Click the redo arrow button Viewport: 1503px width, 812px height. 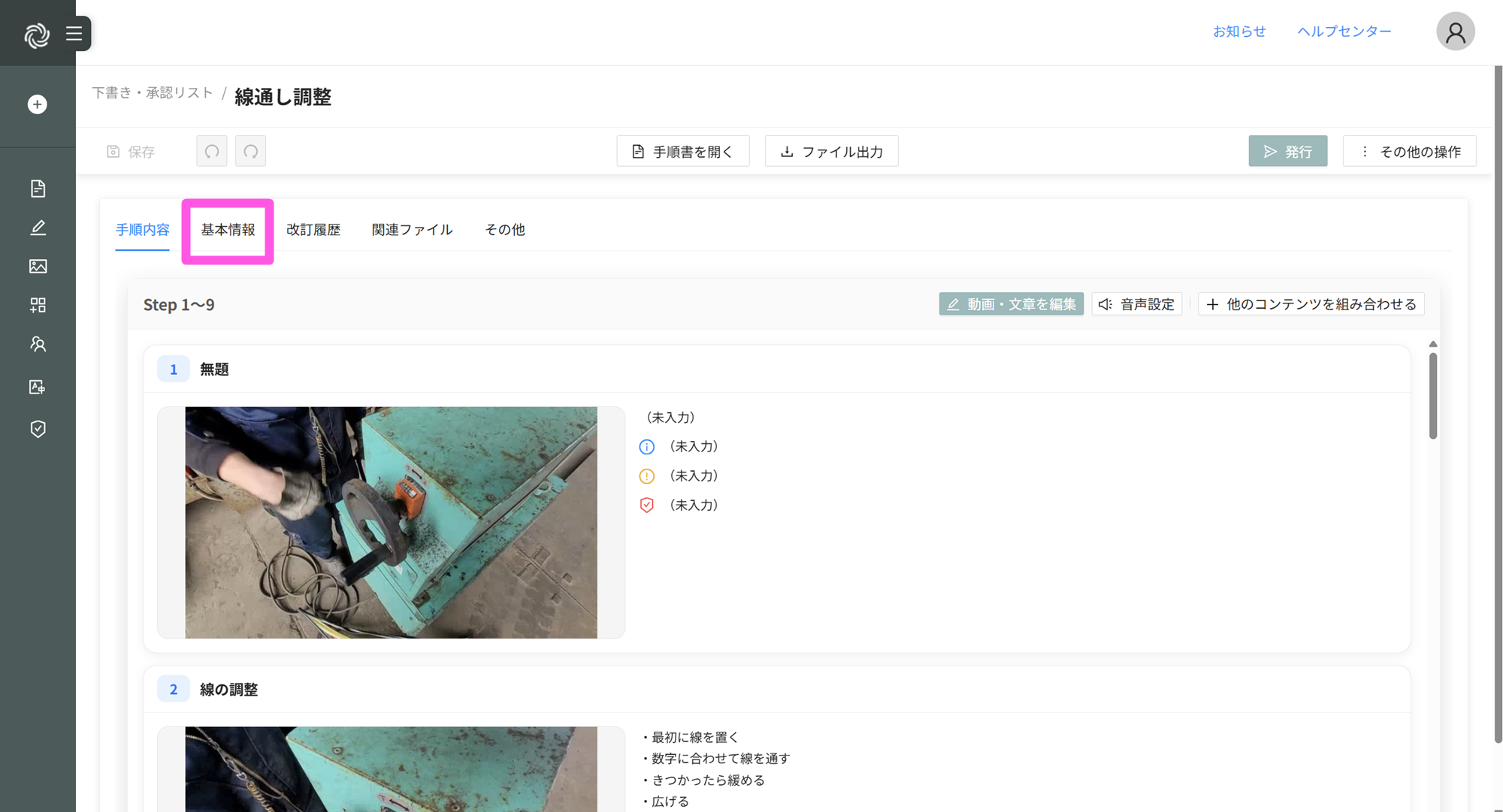(x=250, y=151)
